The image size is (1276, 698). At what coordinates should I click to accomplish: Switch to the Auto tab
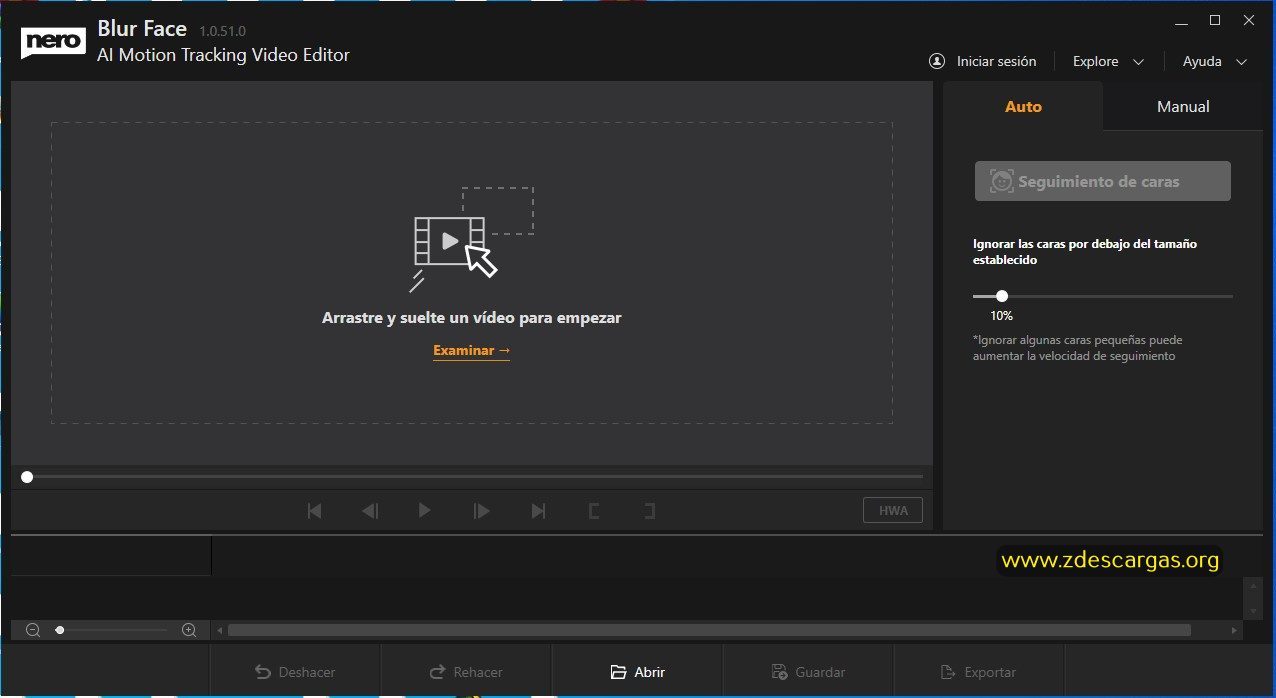[1023, 106]
